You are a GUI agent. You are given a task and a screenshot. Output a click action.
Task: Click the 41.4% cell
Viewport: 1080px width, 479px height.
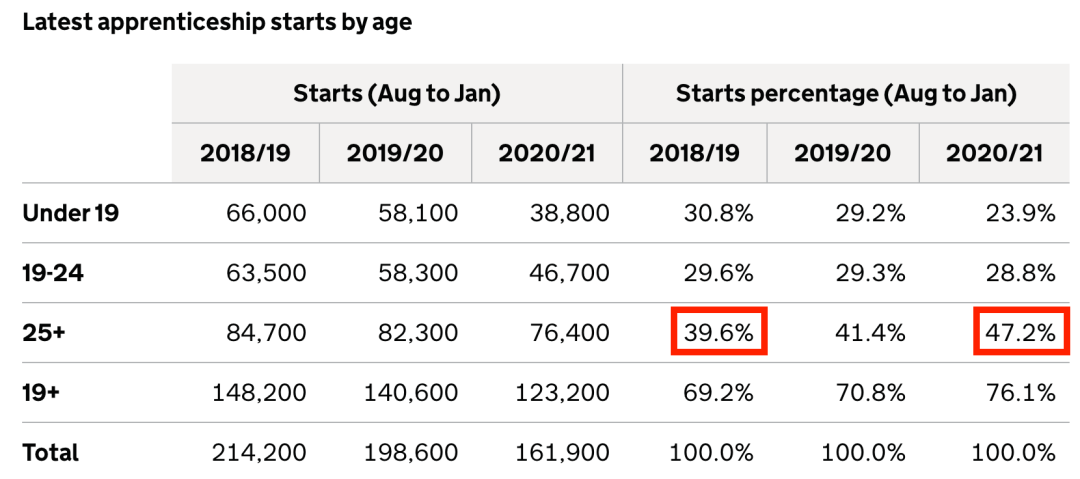tap(871, 332)
